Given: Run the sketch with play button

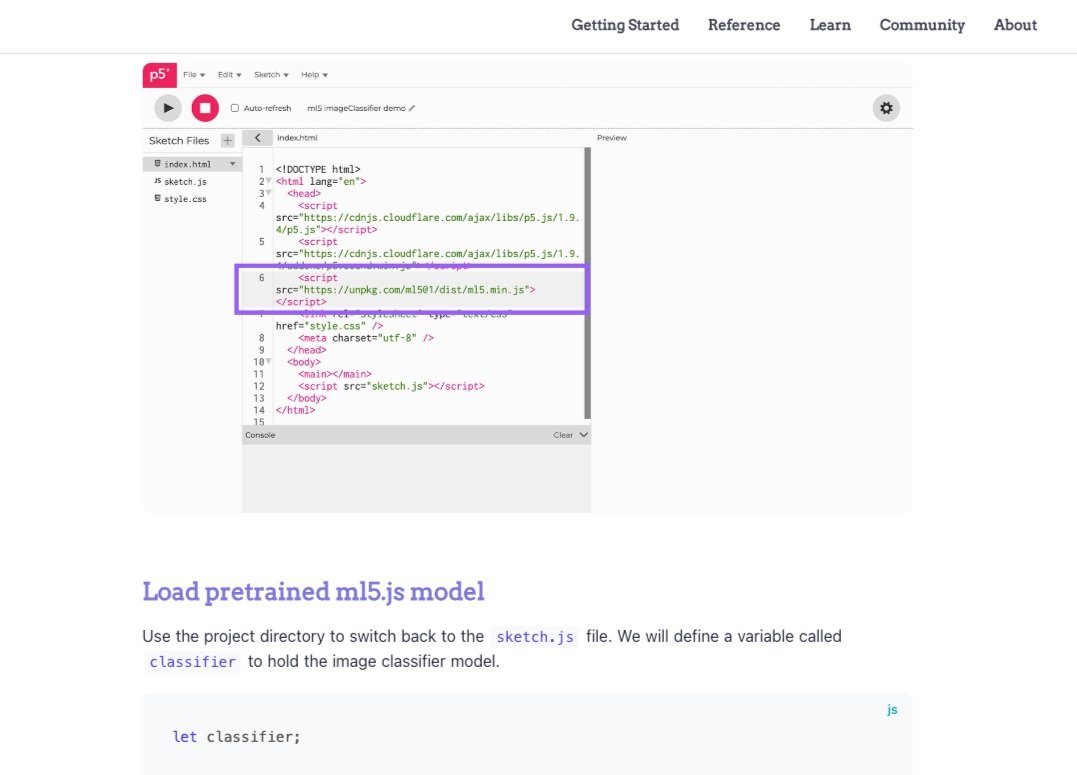Looking at the screenshot, I should click(x=168, y=108).
